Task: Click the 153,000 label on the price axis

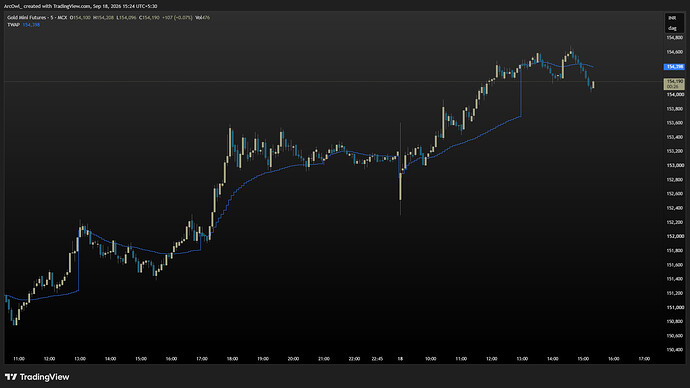Action: [x=675, y=165]
